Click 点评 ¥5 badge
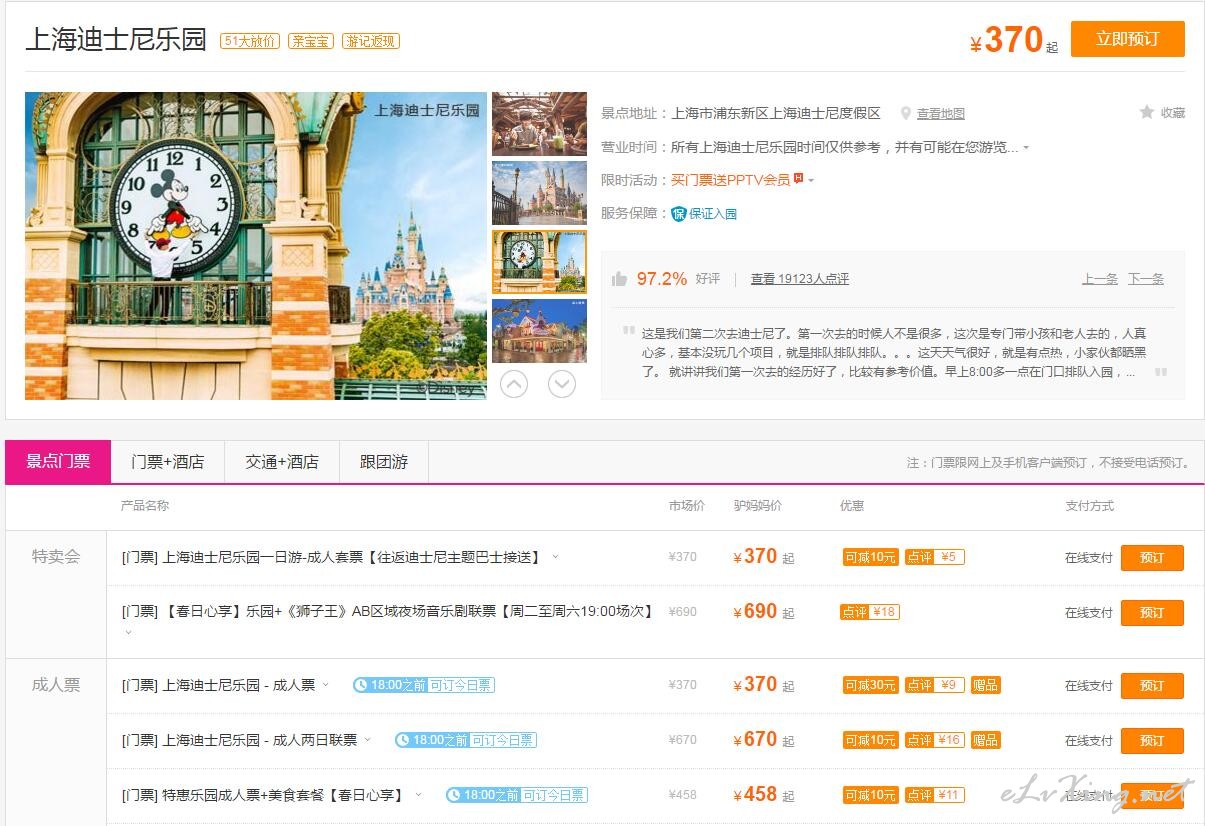1205x826 pixels. 935,557
